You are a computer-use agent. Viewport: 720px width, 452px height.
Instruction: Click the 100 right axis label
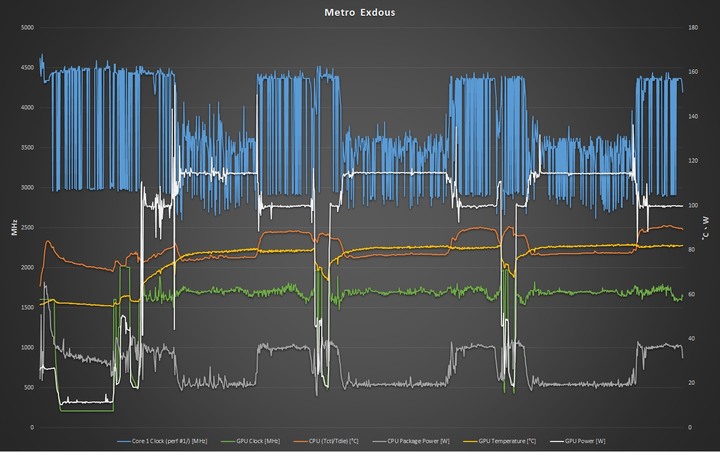tap(693, 205)
